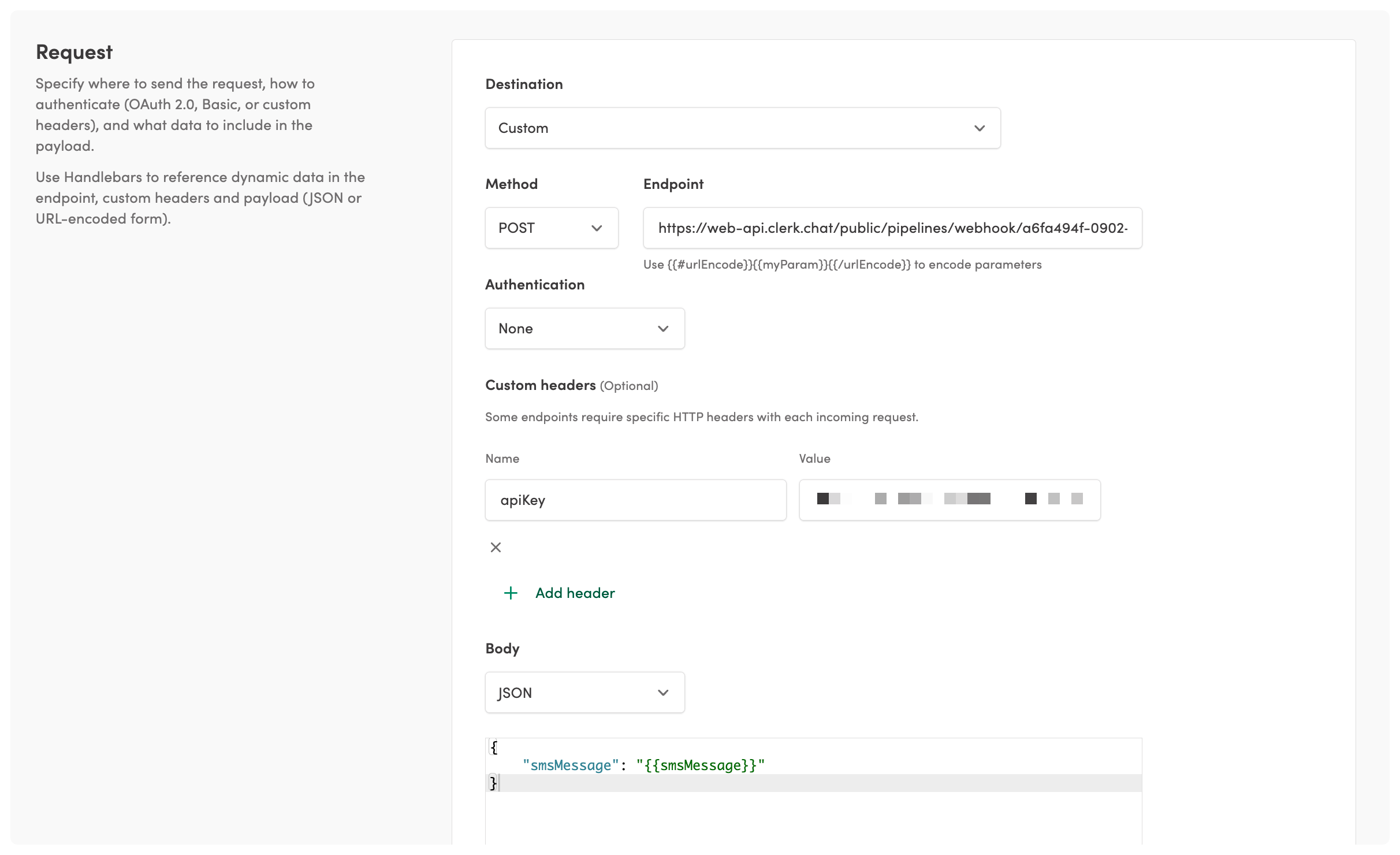Click the text about endpoints requiring HTTP headers

tap(702, 417)
